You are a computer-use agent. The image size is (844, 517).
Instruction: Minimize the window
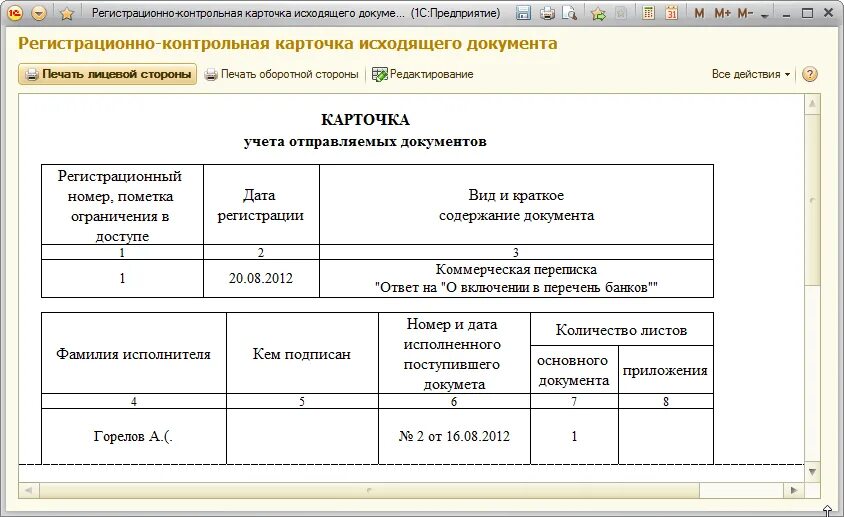coord(786,13)
